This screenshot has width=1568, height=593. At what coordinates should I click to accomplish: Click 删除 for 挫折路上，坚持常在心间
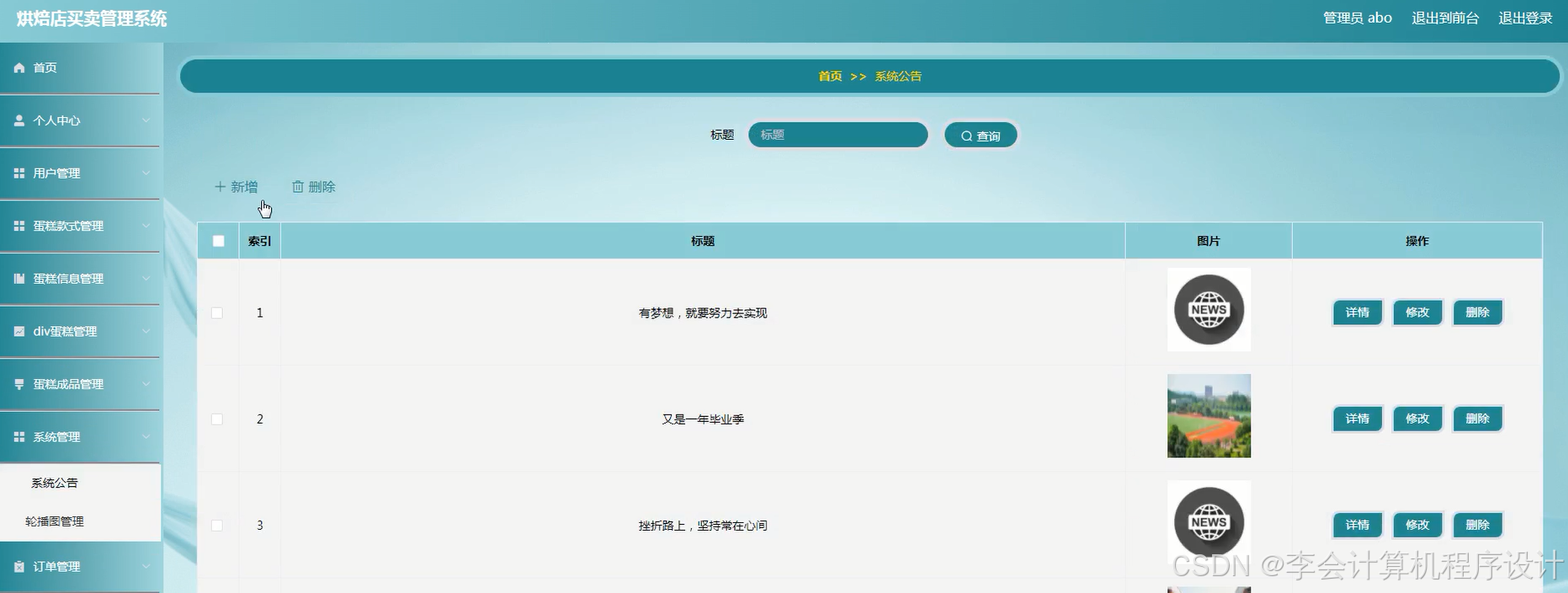pos(1478,525)
